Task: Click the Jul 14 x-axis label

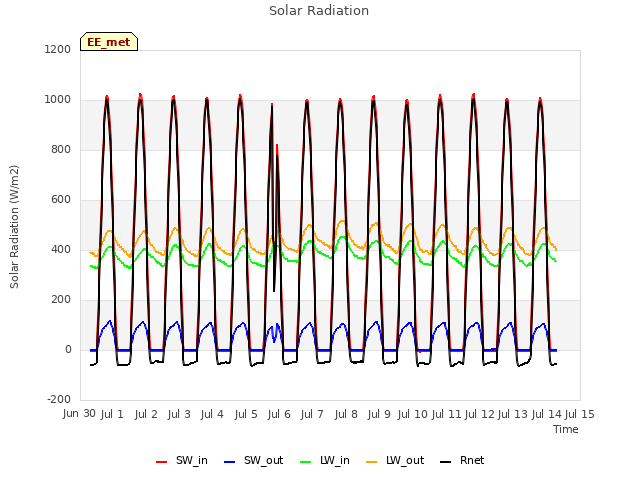Action: 547,414
